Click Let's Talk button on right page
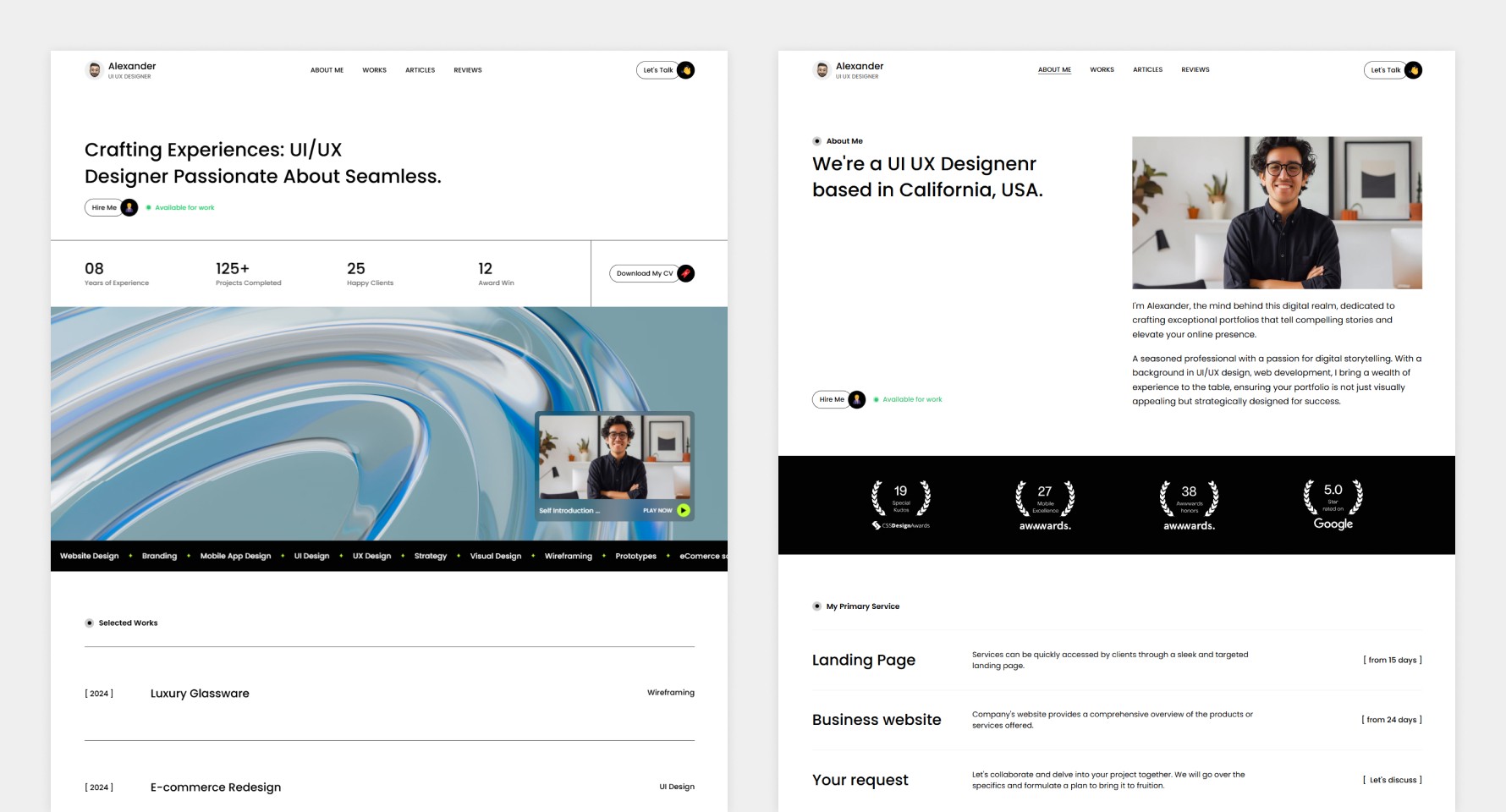 coord(1393,70)
